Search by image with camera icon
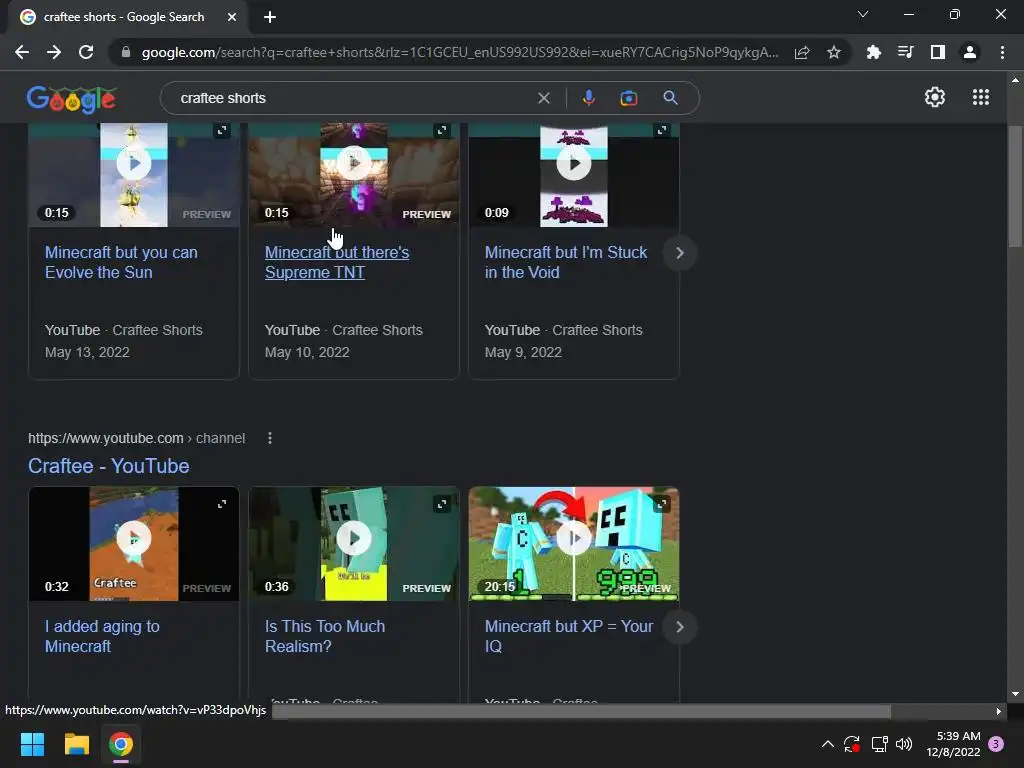Image resolution: width=1024 pixels, height=768 pixels. [628, 98]
